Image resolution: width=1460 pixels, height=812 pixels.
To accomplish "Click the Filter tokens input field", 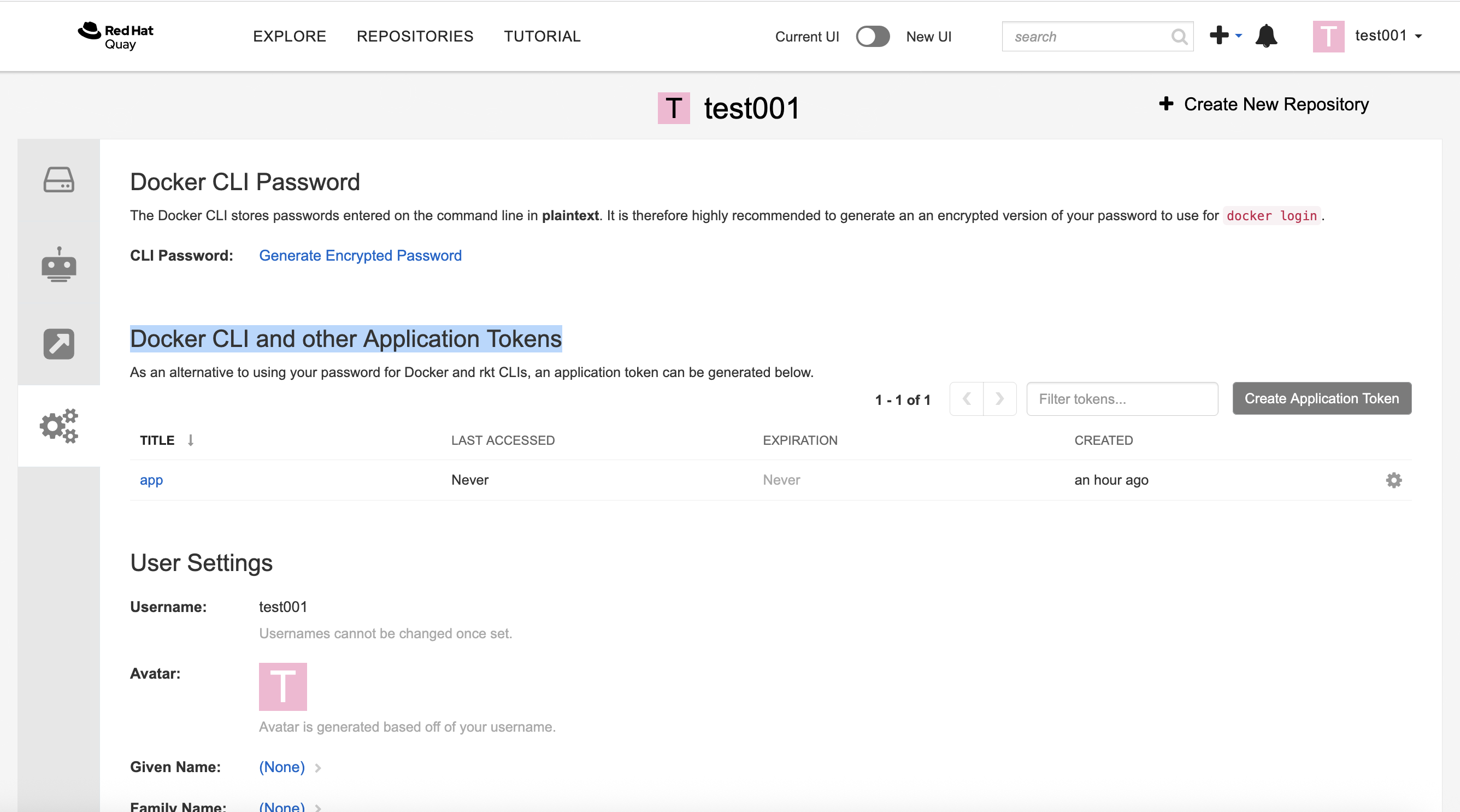I will tap(1122, 399).
